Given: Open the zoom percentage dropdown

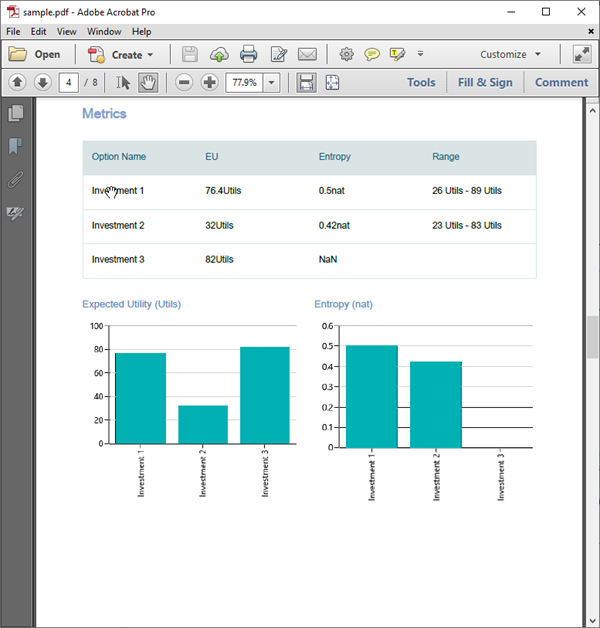Looking at the screenshot, I should [x=273, y=82].
